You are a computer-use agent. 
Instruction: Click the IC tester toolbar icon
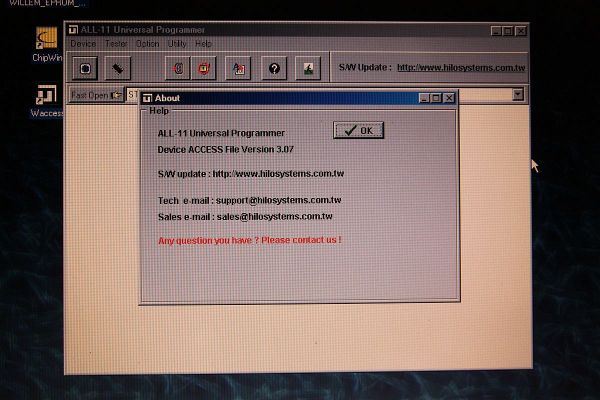click(118, 69)
